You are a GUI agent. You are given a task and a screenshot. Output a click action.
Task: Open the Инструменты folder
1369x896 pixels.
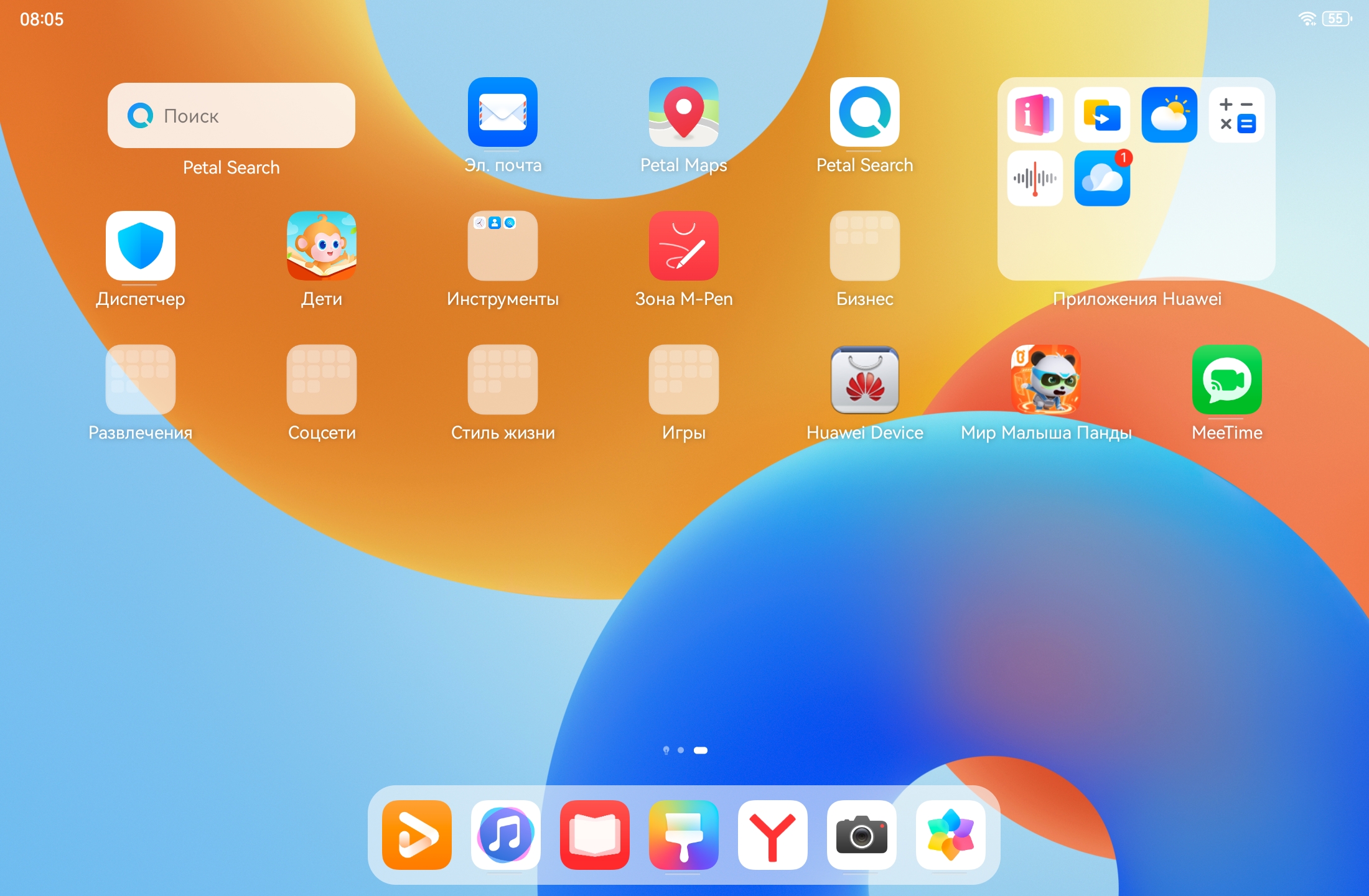click(503, 246)
